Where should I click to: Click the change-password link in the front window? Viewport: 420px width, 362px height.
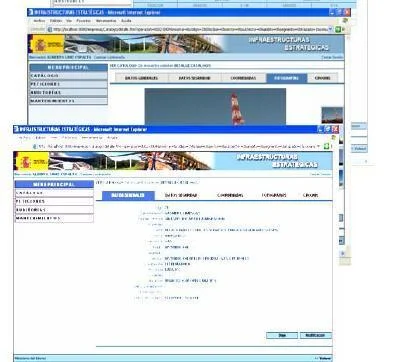pyautogui.click(x=95, y=174)
